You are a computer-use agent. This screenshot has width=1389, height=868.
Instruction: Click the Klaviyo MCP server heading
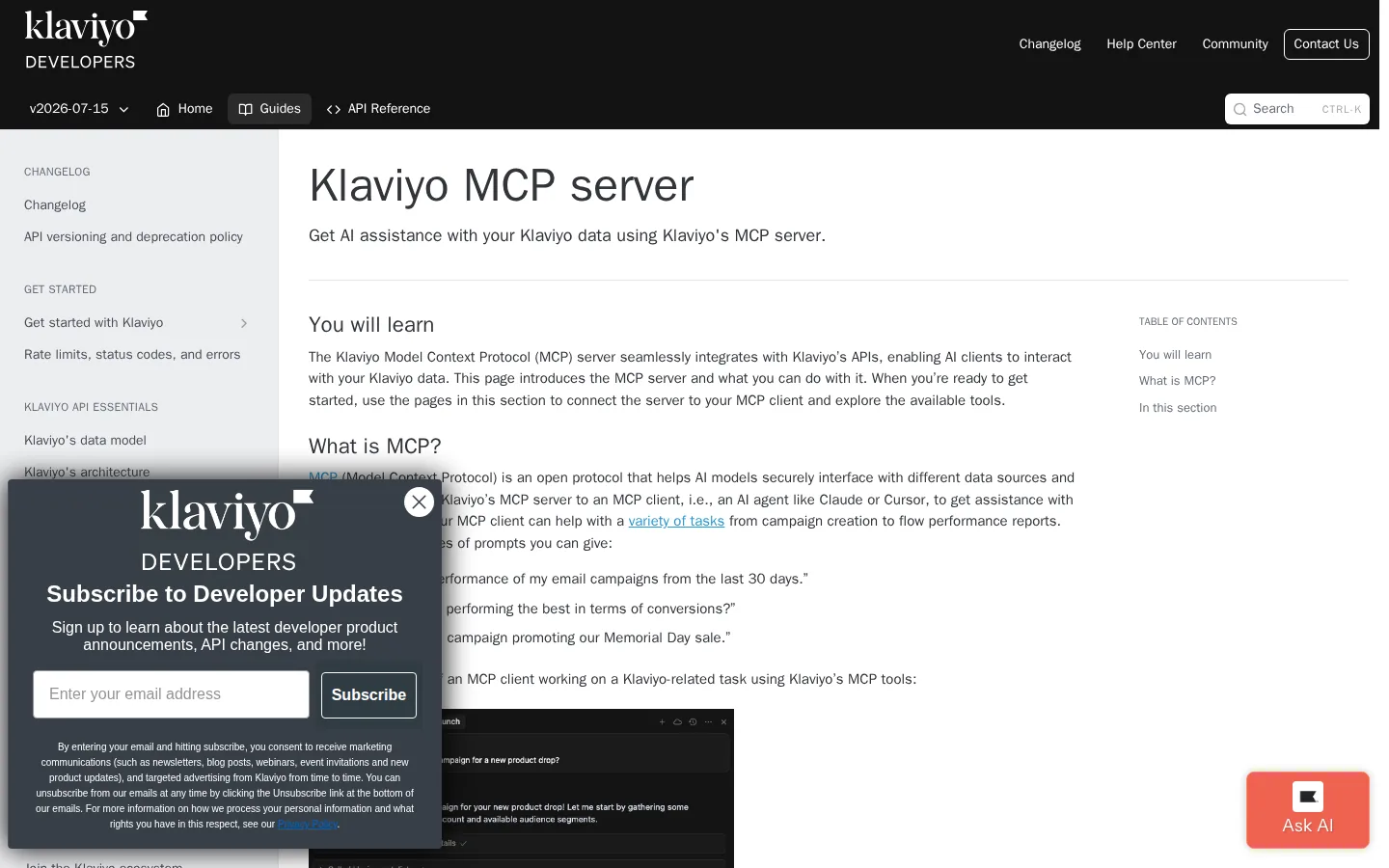coord(501,185)
